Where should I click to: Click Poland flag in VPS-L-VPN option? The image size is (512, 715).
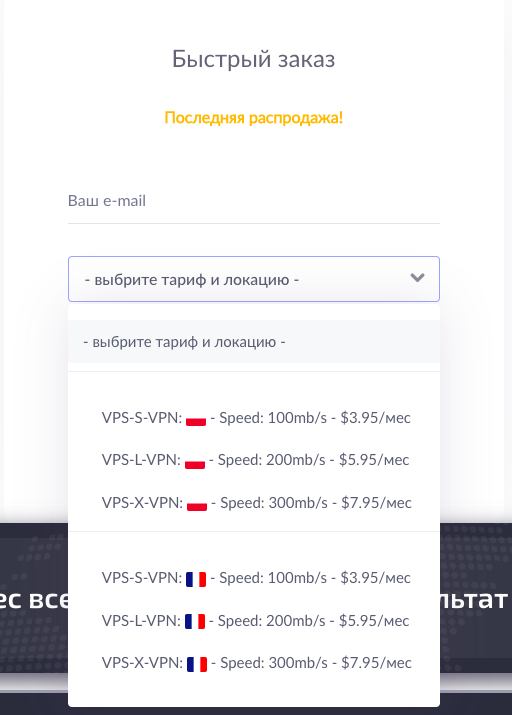[x=195, y=461]
